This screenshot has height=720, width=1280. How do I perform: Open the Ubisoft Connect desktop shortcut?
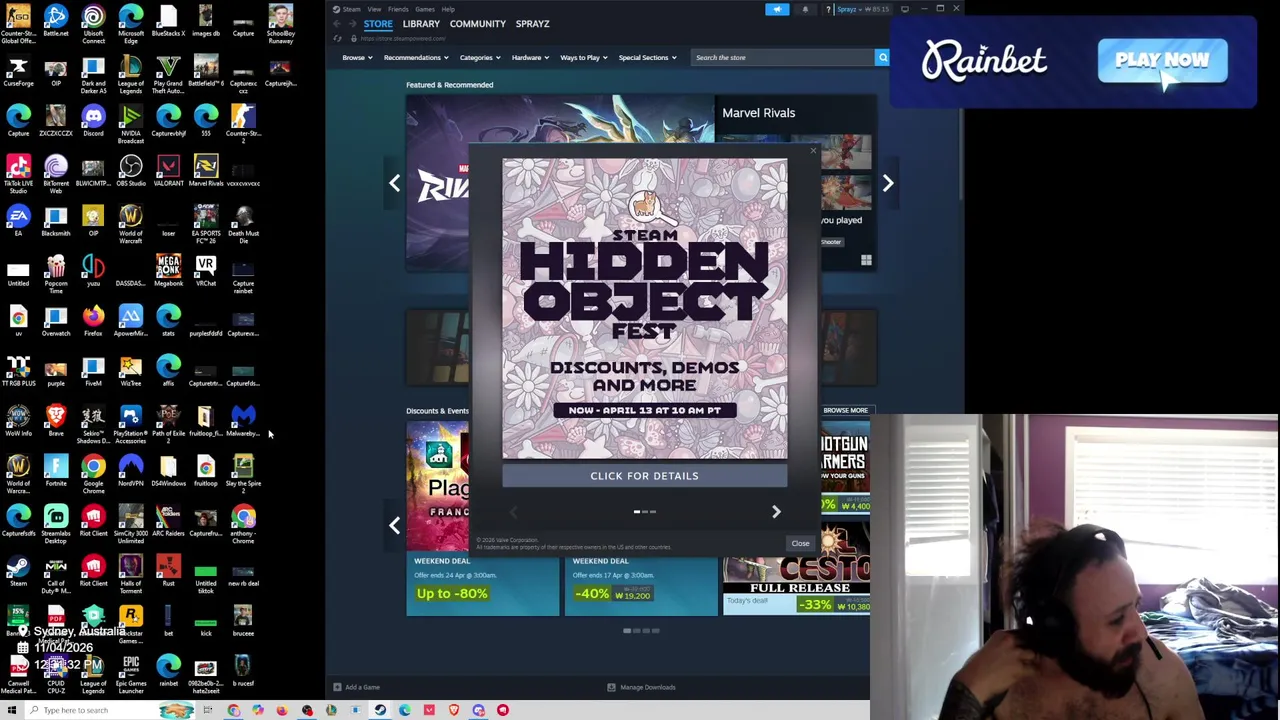click(93, 24)
